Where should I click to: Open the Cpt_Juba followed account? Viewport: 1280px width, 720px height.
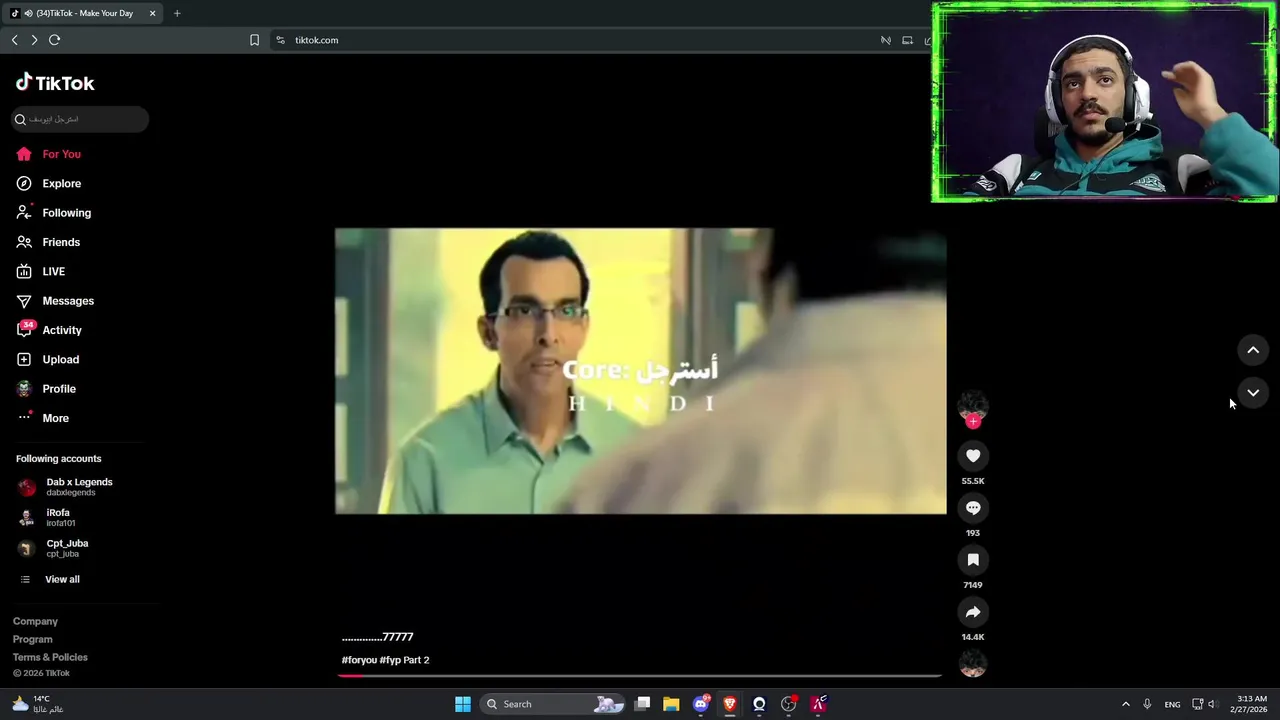tap(54, 548)
